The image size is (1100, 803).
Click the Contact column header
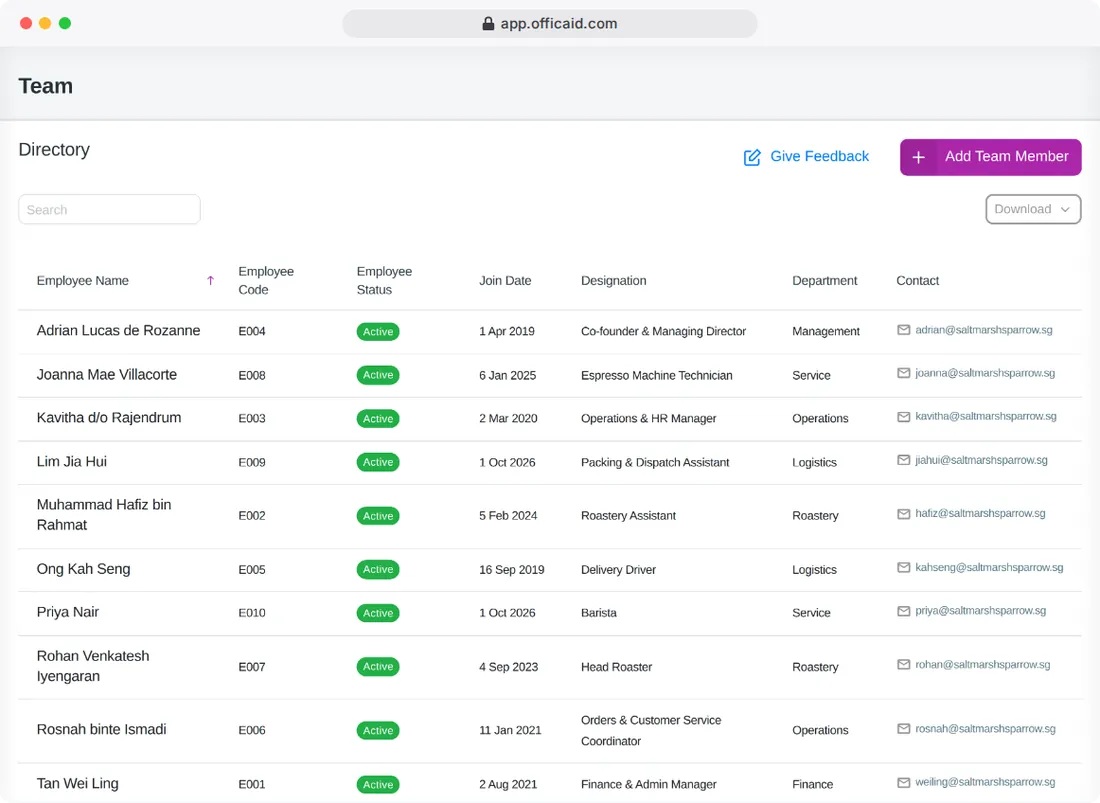[x=918, y=281]
